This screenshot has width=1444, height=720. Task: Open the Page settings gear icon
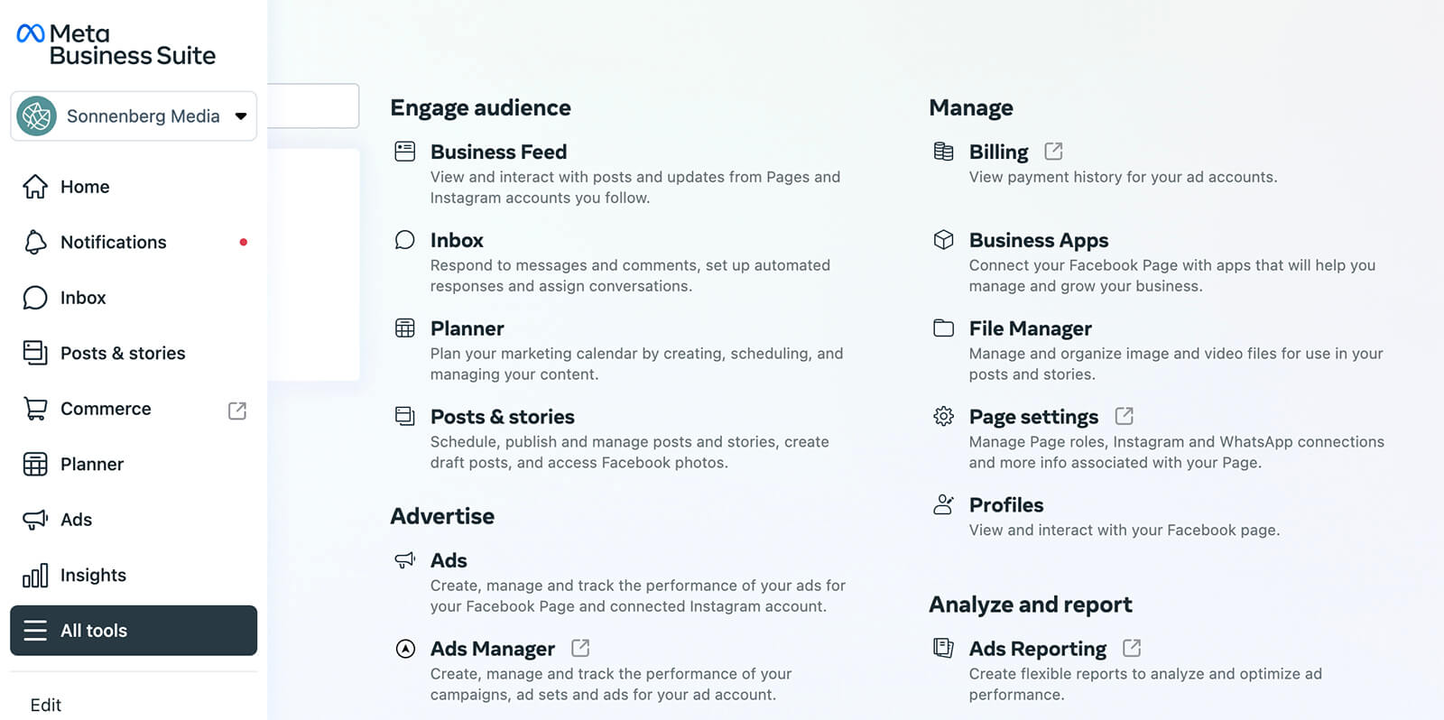click(x=942, y=415)
